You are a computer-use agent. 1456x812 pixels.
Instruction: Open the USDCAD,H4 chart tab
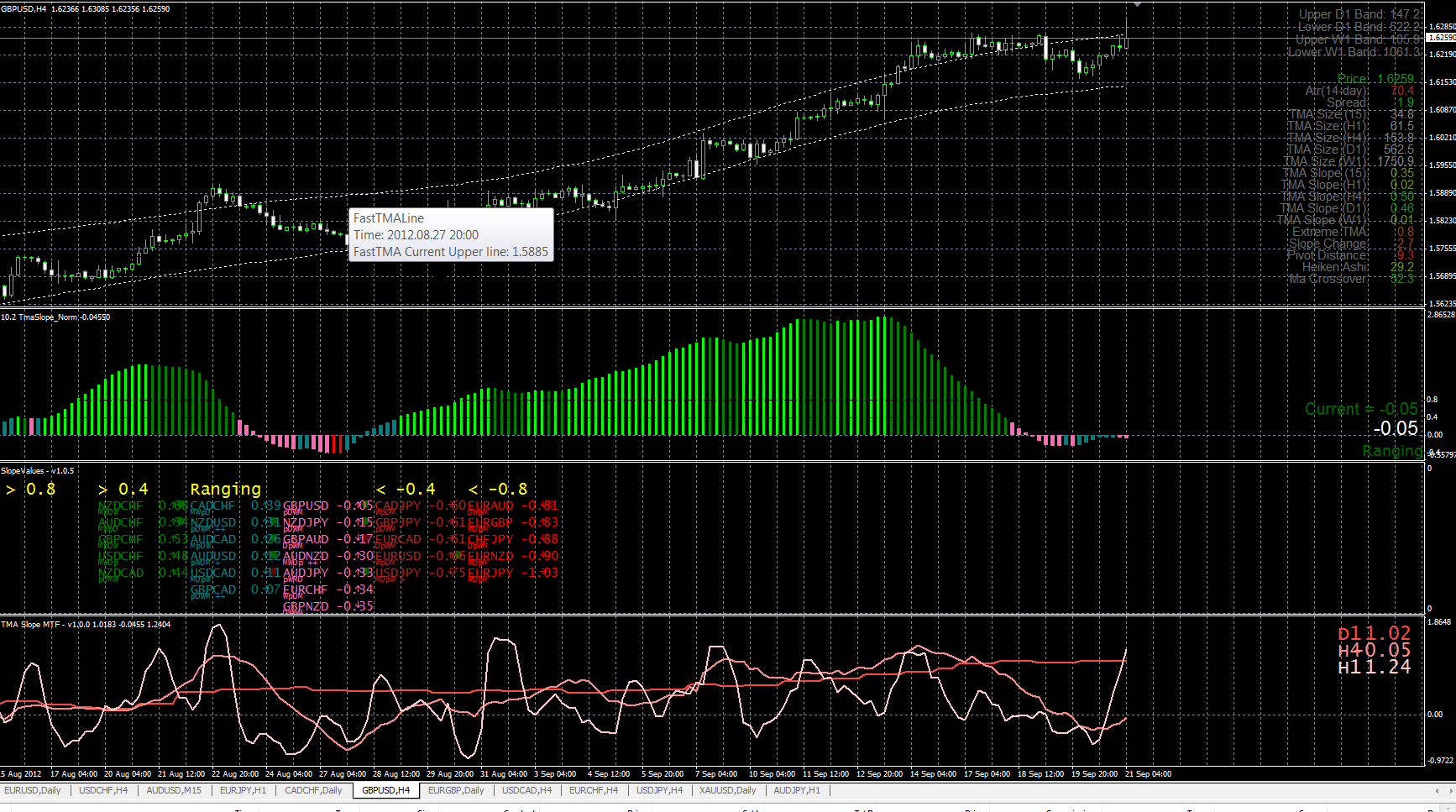(x=526, y=790)
